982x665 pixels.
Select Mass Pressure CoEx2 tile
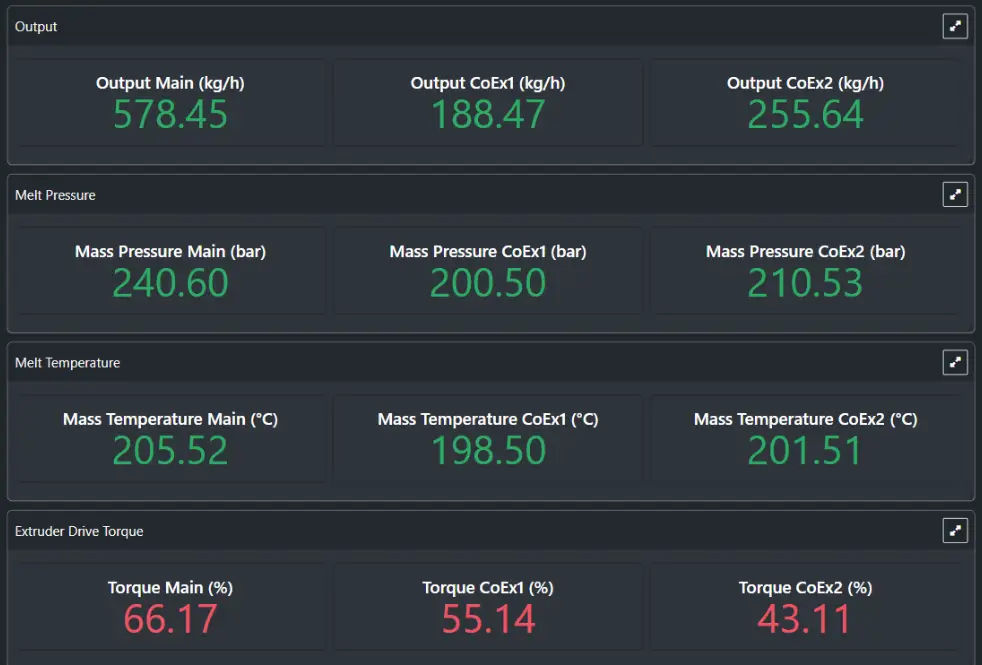pyautogui.click(x=805, y=271)
